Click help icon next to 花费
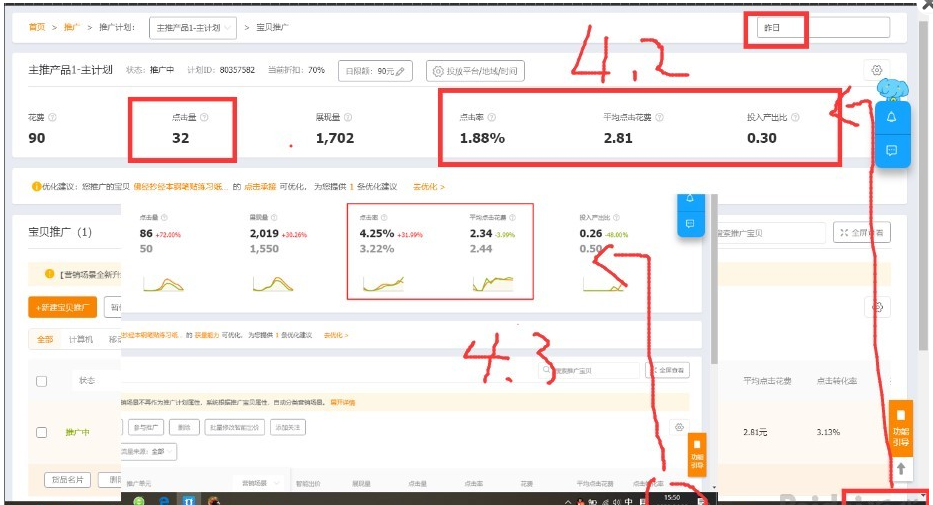Image resolution: width=933 pixels, height=505 pixels. click(x=52, y=117)
